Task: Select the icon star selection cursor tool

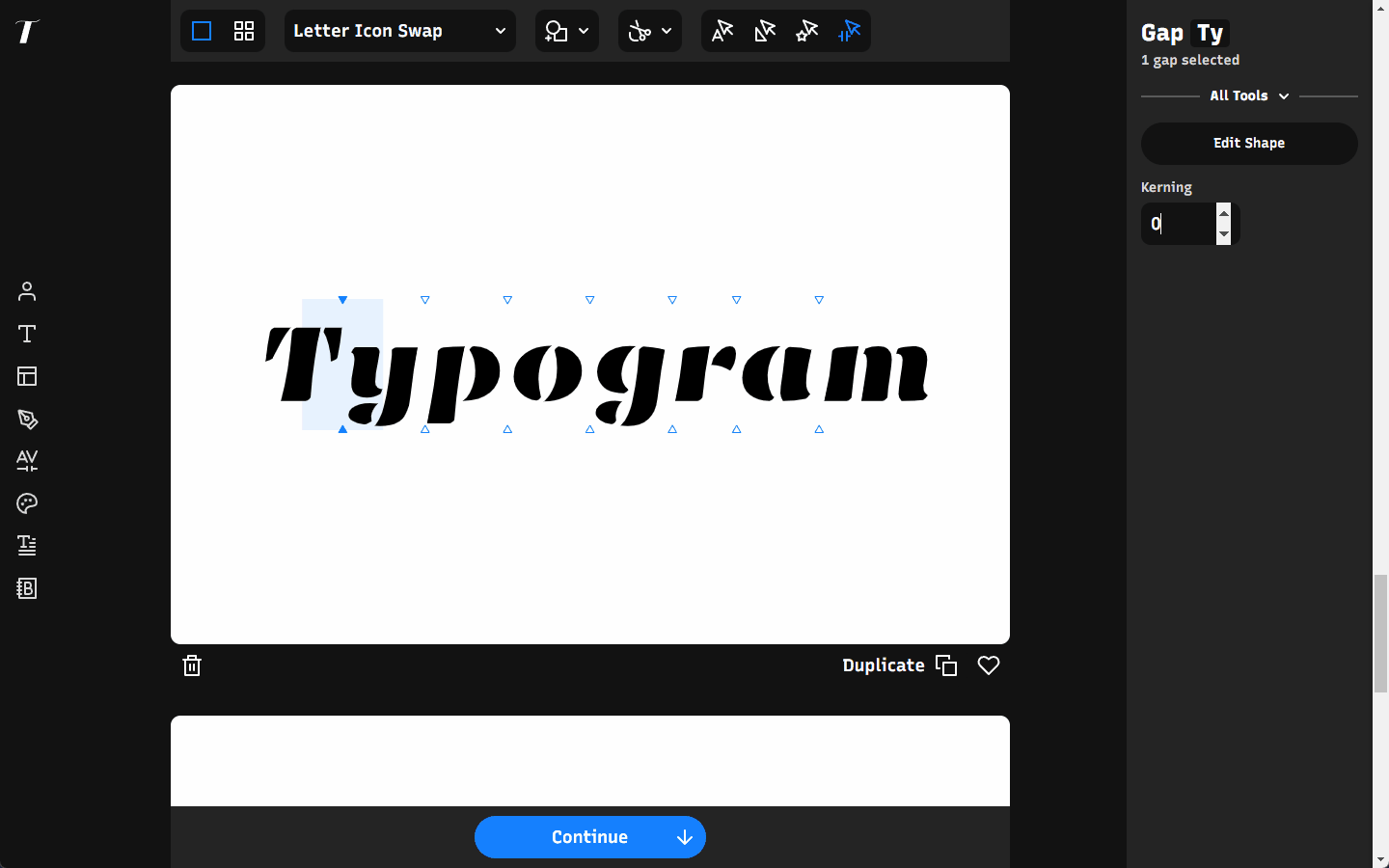Action: [x=807, y=31]
